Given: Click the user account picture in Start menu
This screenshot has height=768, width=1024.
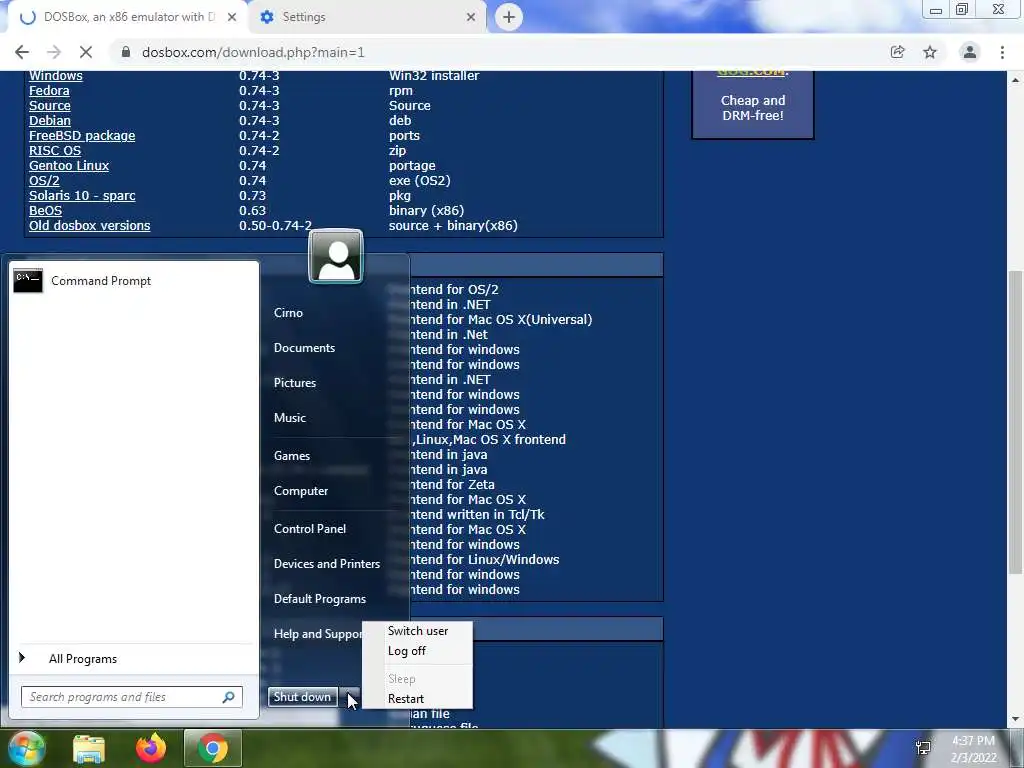Looking at the screenshot, I should click(336, 257).
